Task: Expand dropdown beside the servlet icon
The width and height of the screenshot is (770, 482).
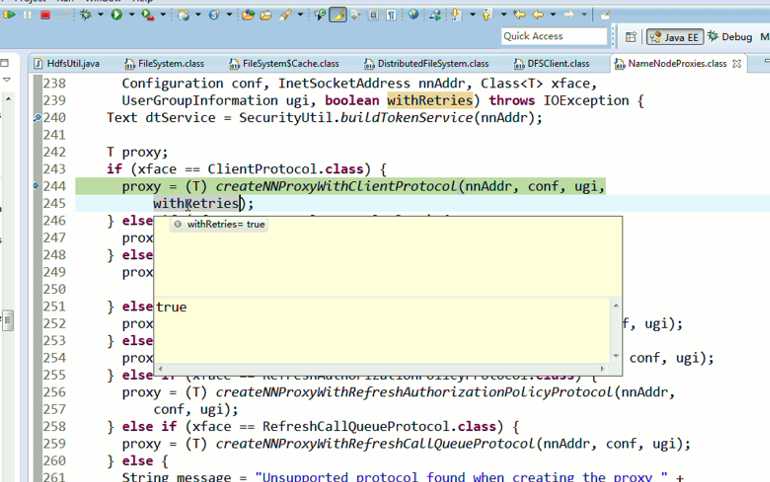Action: tap(229, 15)
